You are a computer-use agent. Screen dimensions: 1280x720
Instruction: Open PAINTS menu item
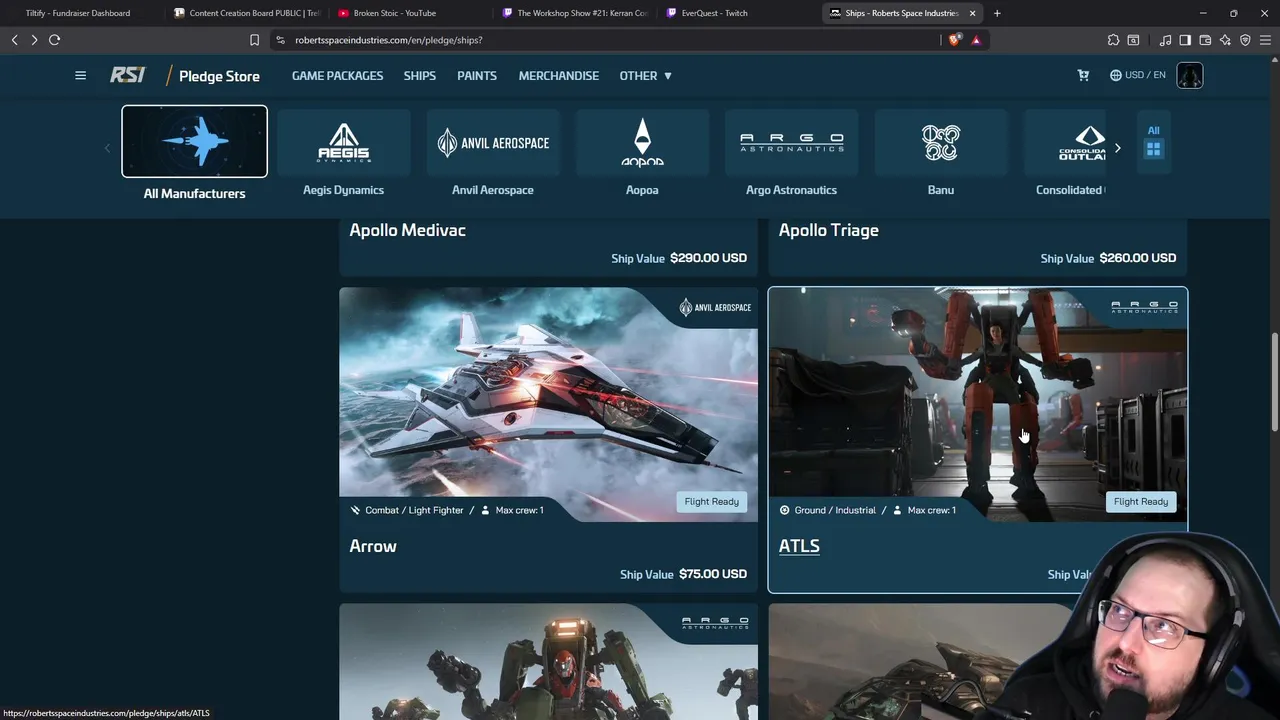pyautogui.click(x=477, y=76)
